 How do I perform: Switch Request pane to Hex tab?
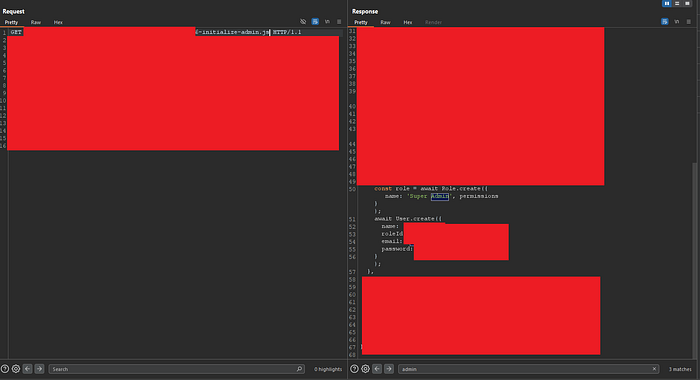58,22
